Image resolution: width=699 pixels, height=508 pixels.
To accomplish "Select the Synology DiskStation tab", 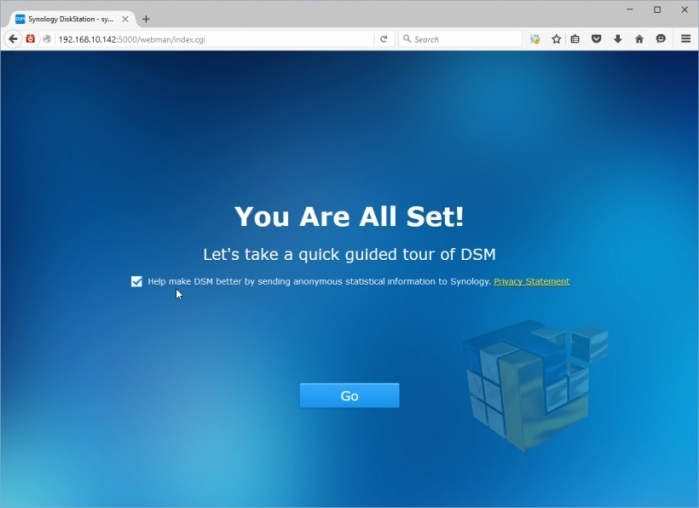I will (71, 19).
